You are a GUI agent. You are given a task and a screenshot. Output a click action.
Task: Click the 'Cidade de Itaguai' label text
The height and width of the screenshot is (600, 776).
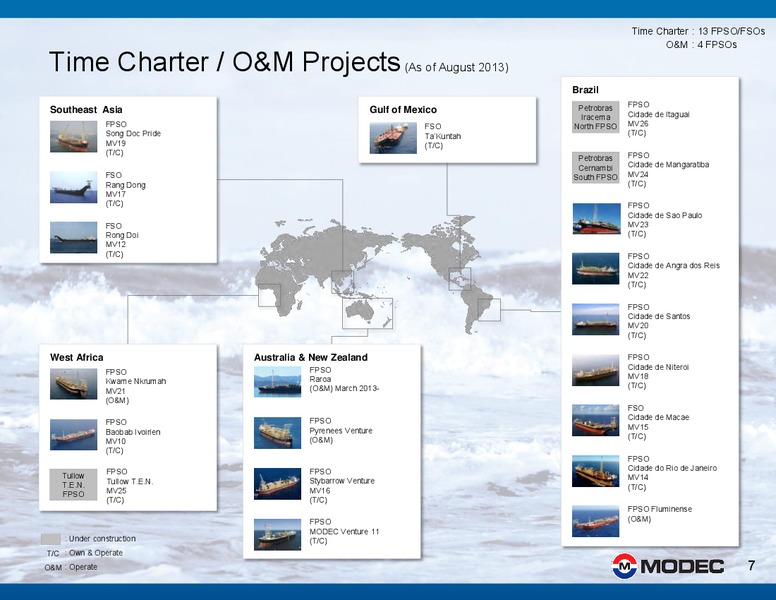[659, 114]
